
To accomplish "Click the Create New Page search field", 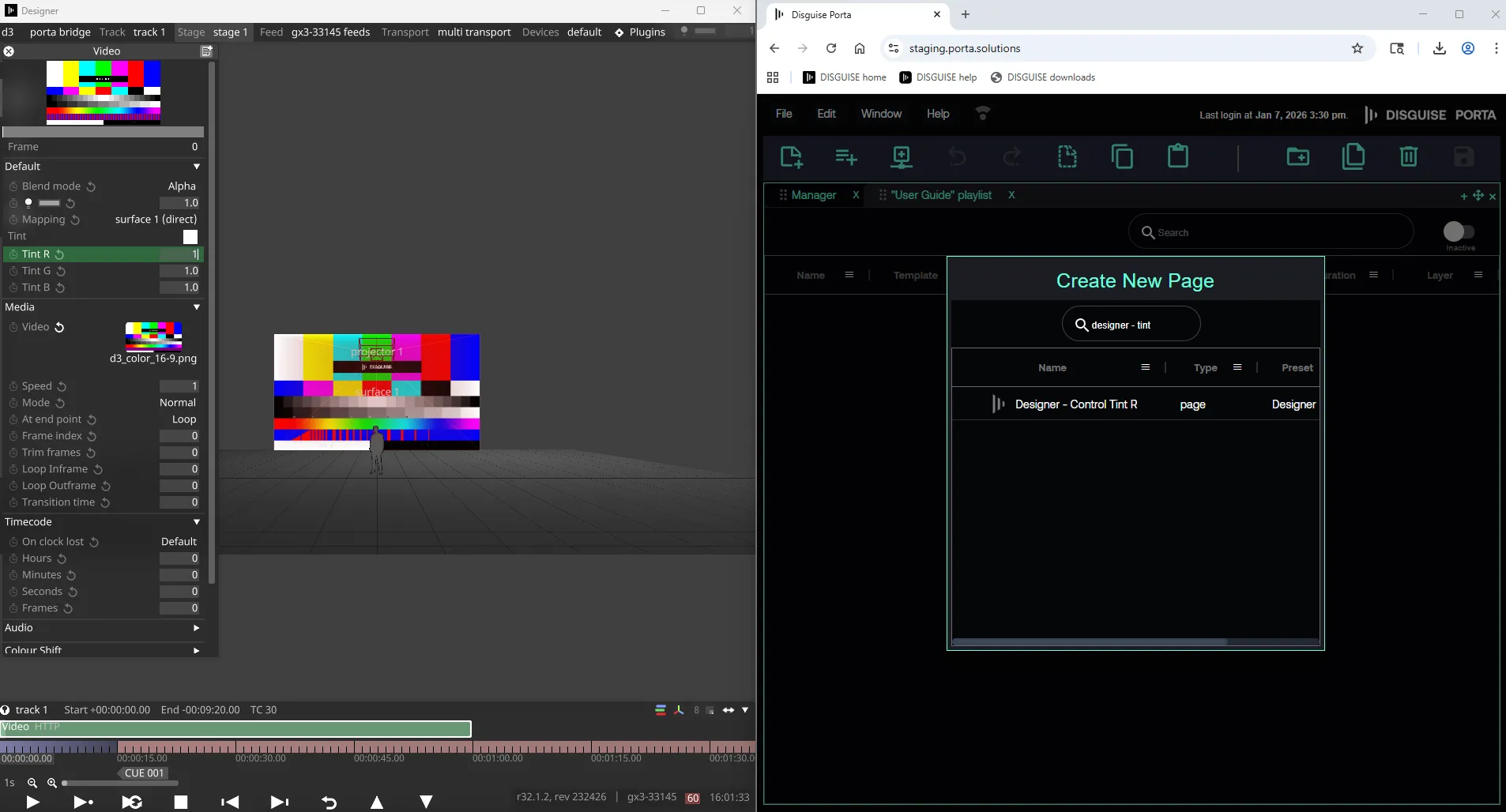I will (x=1131, y=325).
